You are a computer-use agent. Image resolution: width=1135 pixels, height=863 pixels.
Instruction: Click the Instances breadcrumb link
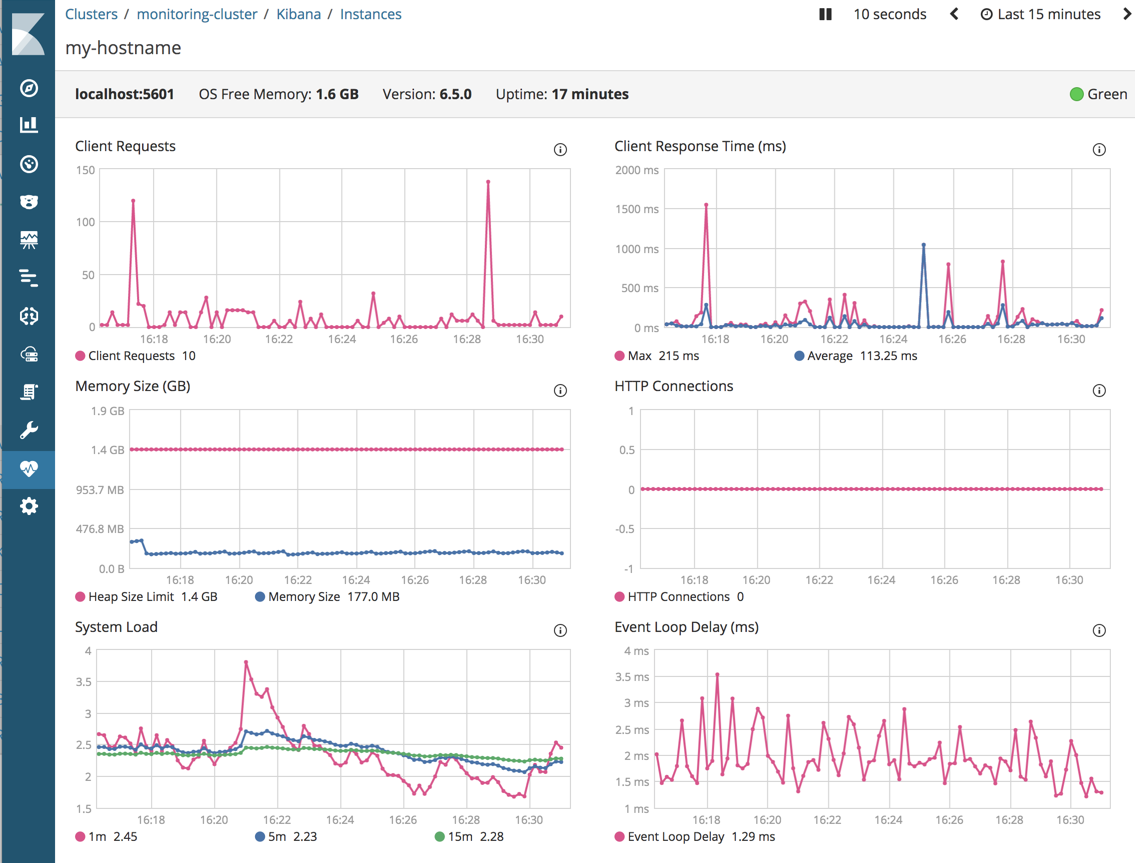[x=371, y=14]
